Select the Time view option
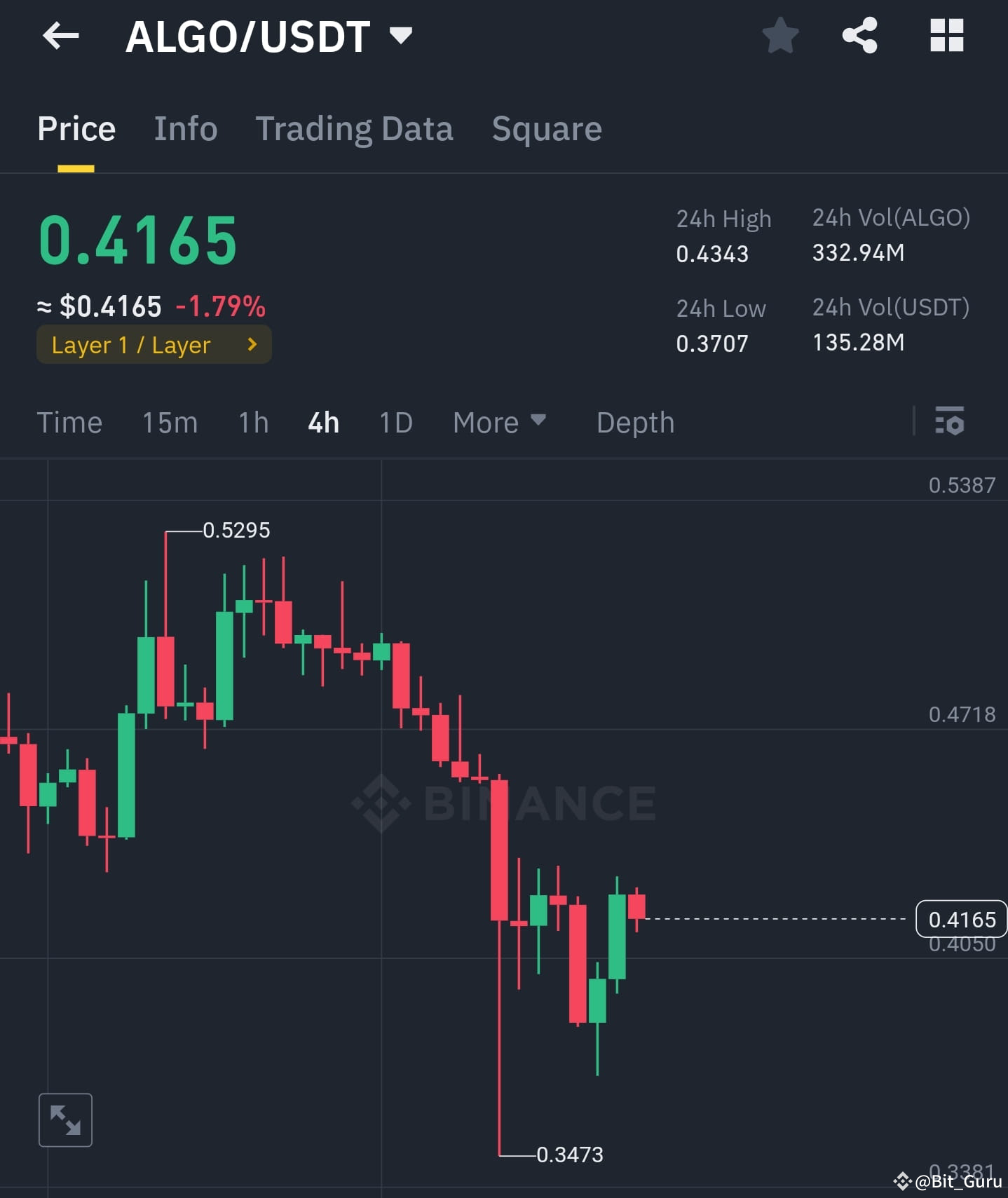This screenshot has height=1198, width=1008. click(x=69, y=422)
